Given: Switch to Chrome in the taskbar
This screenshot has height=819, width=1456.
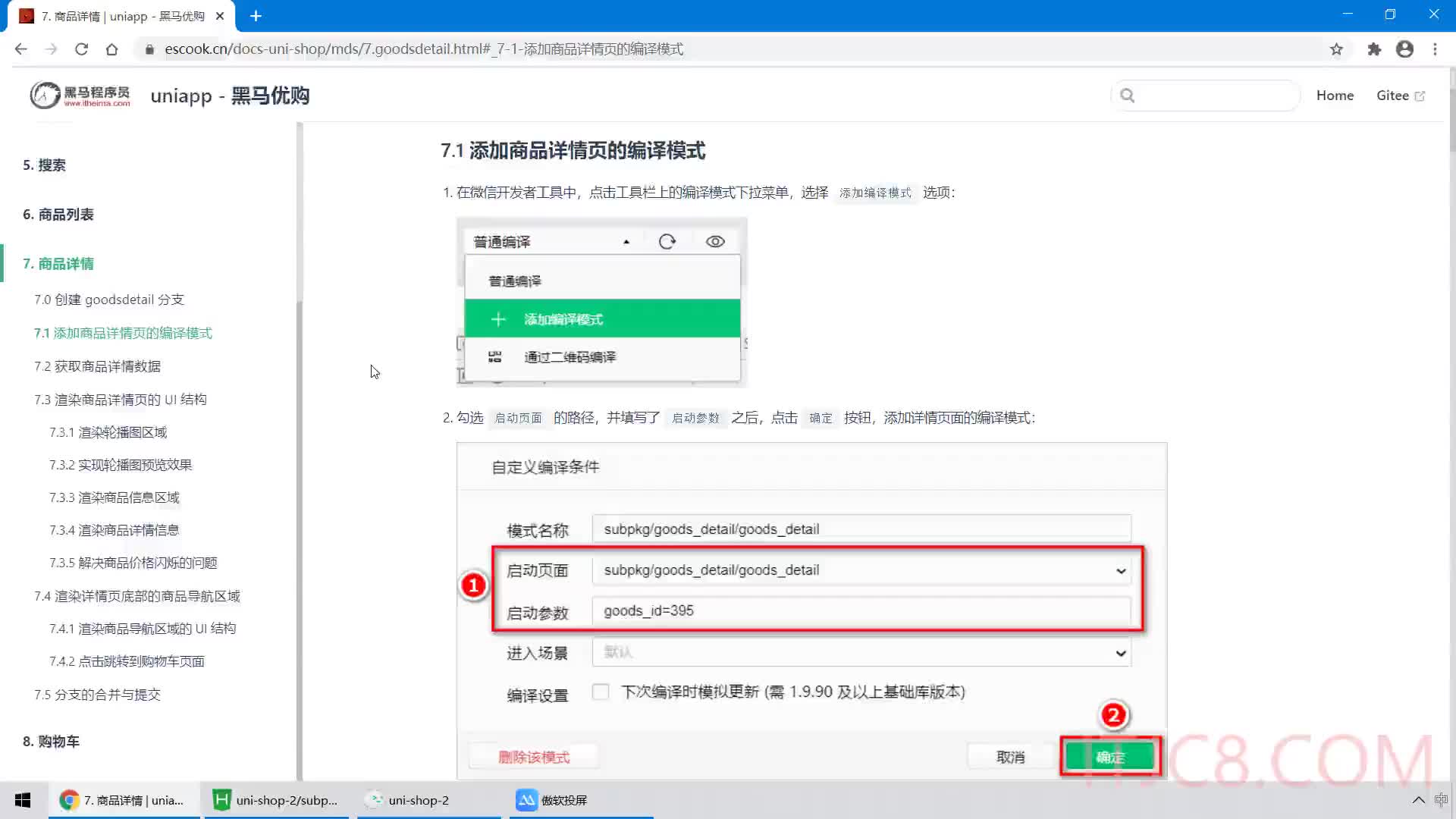Looking at the screenshot, I should point(124,800).
